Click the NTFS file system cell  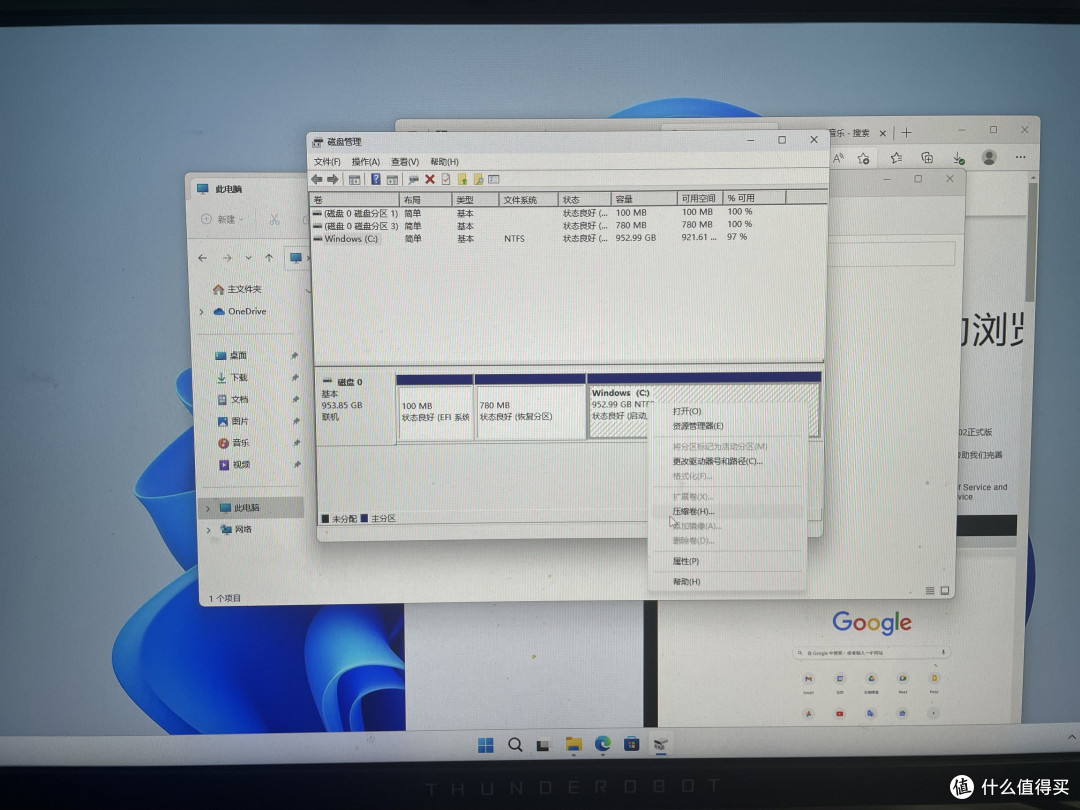[x=514, y=239]
